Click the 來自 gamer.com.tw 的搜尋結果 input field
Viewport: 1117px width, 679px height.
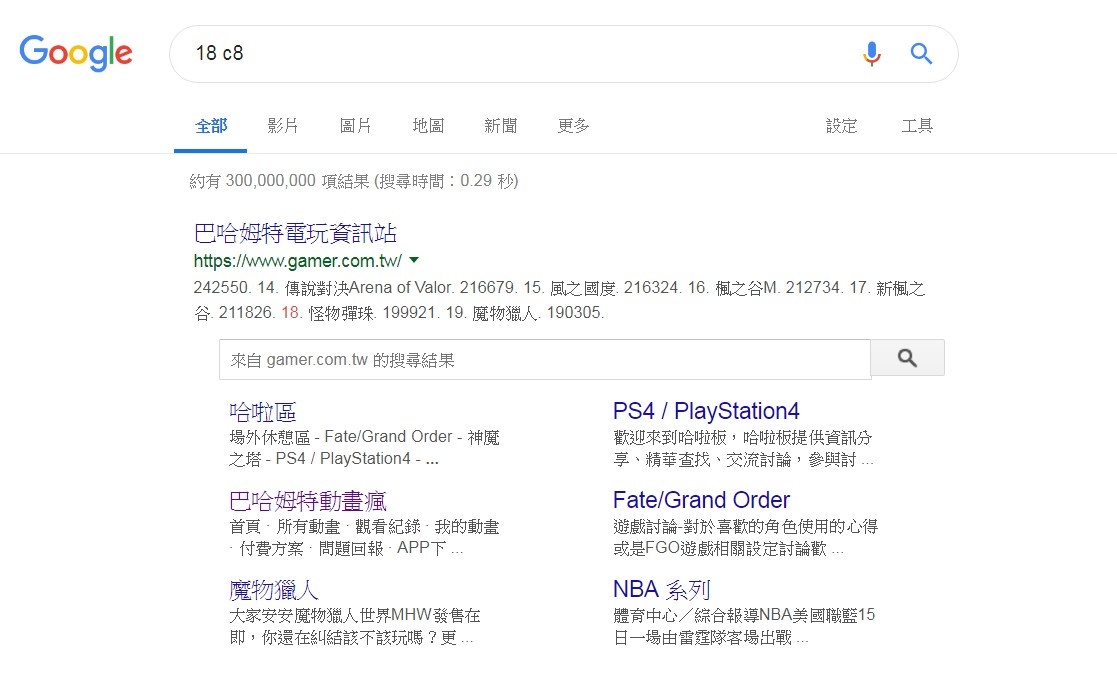pyautogui.click(x=545, y=360)
